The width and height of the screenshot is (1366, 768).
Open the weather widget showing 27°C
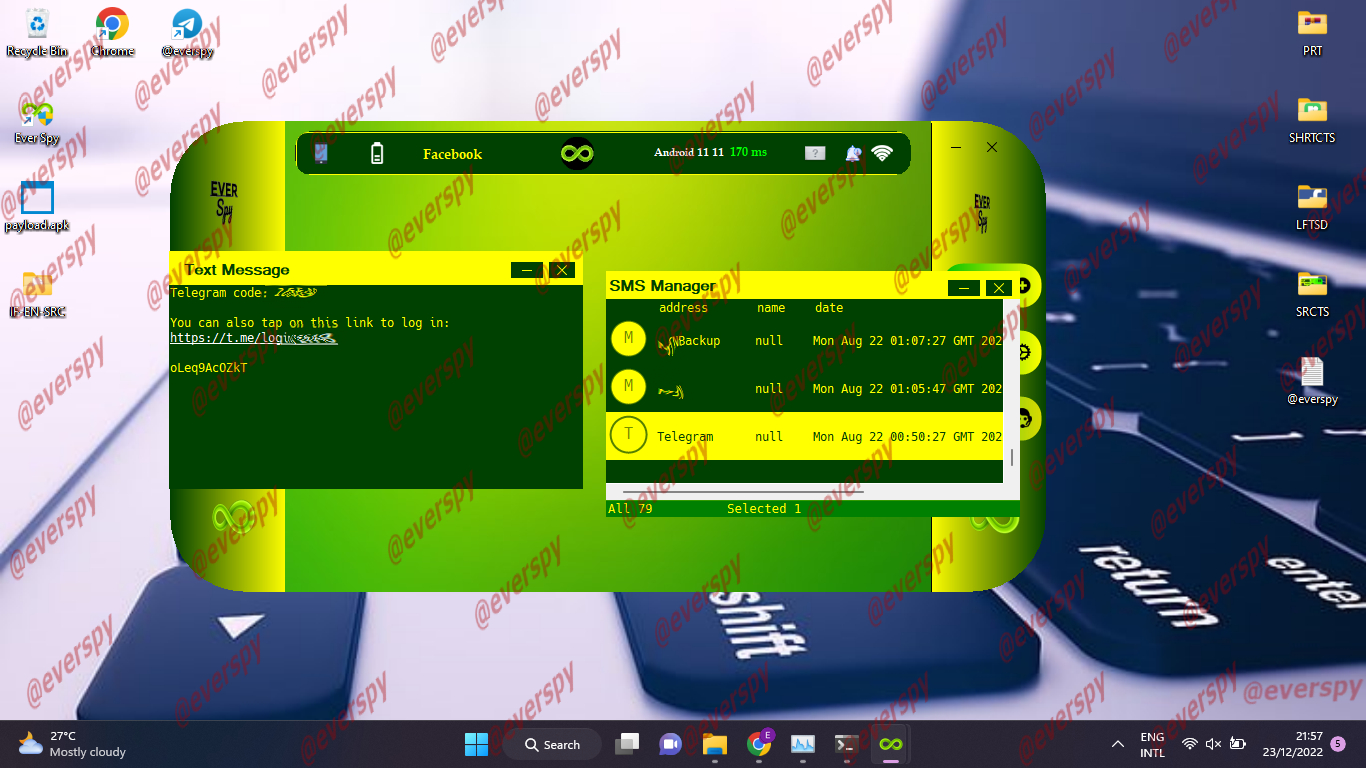[x=72, y=744]
